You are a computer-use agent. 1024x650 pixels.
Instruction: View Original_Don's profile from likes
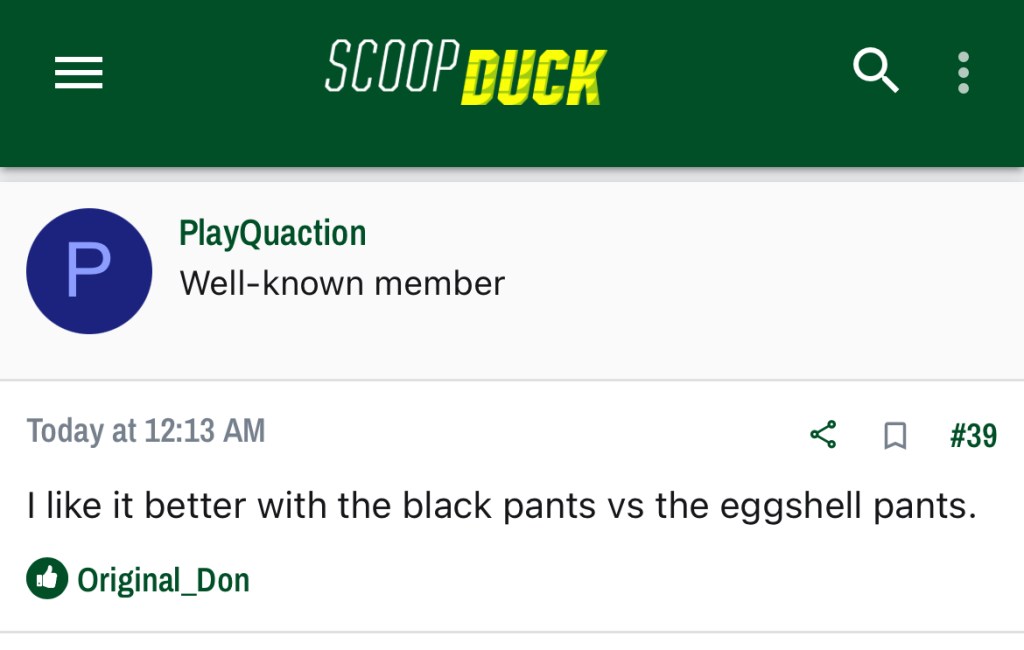[x=163, y=580]
